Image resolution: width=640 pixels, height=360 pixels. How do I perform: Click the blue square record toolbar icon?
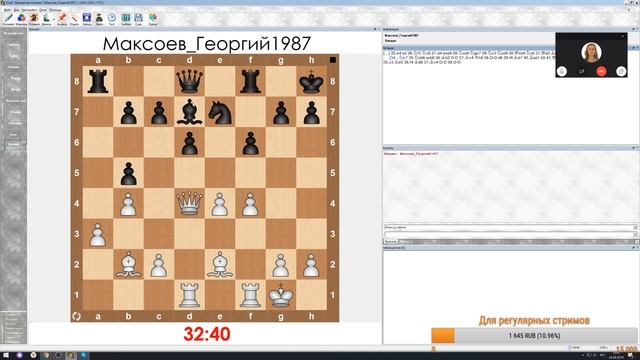coord(87,18)
